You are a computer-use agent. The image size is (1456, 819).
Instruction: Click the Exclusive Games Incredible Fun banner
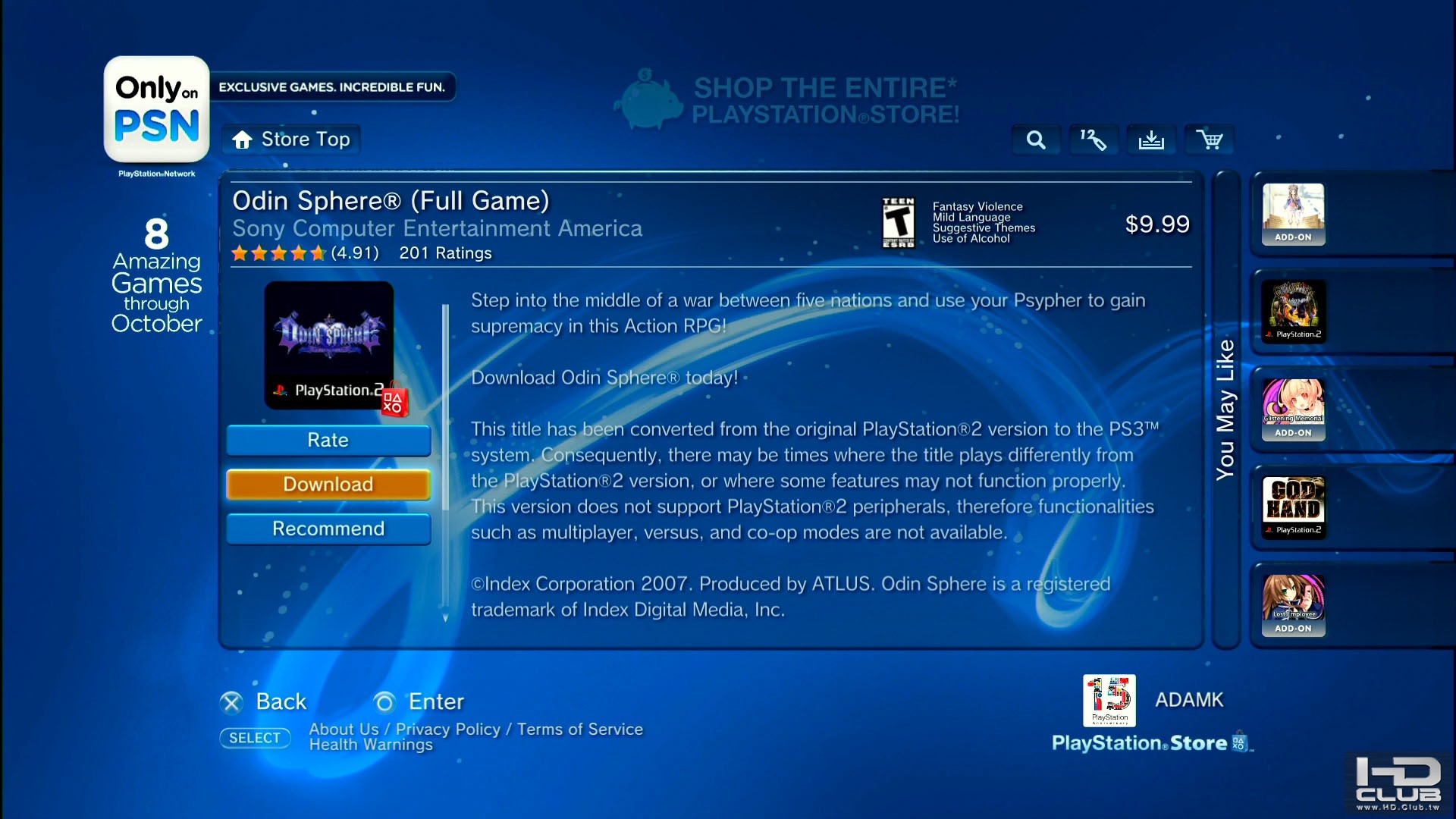332,87
